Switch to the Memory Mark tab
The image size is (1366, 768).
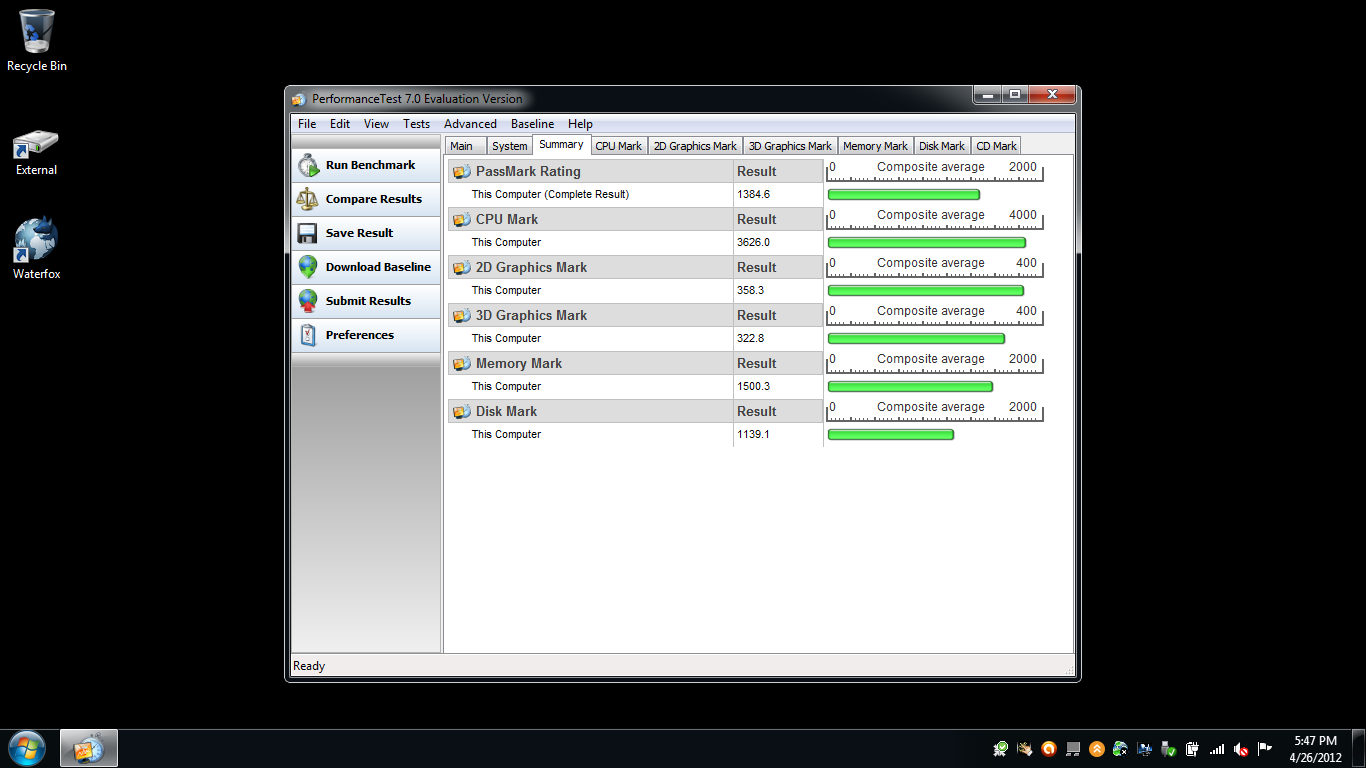pyautogui.click(x=875, y=146)
